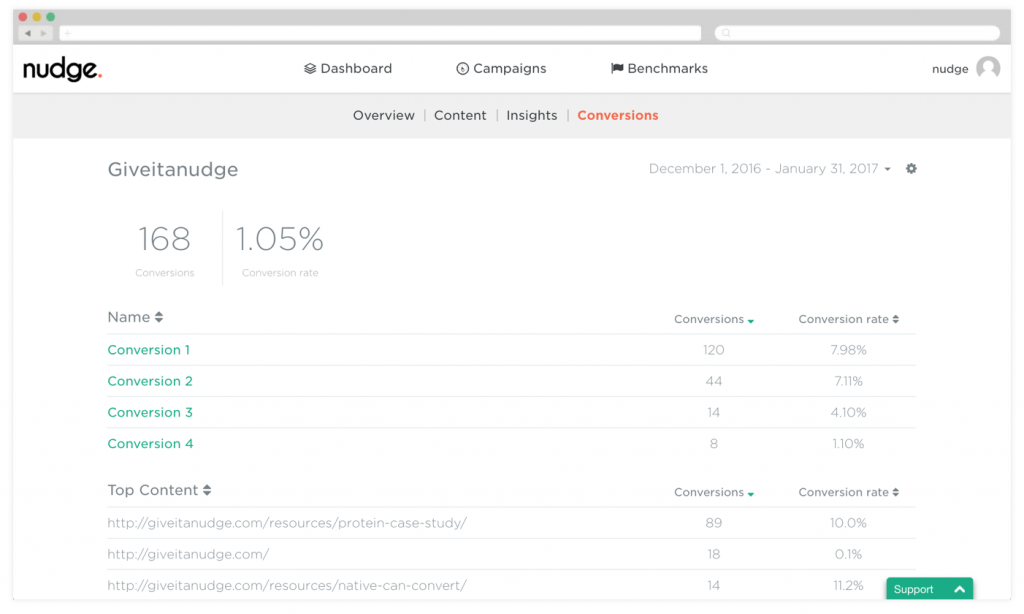1024x614 pixels.
Task: Toggle sort order on the Name column
Action: [x=158, y=316]
